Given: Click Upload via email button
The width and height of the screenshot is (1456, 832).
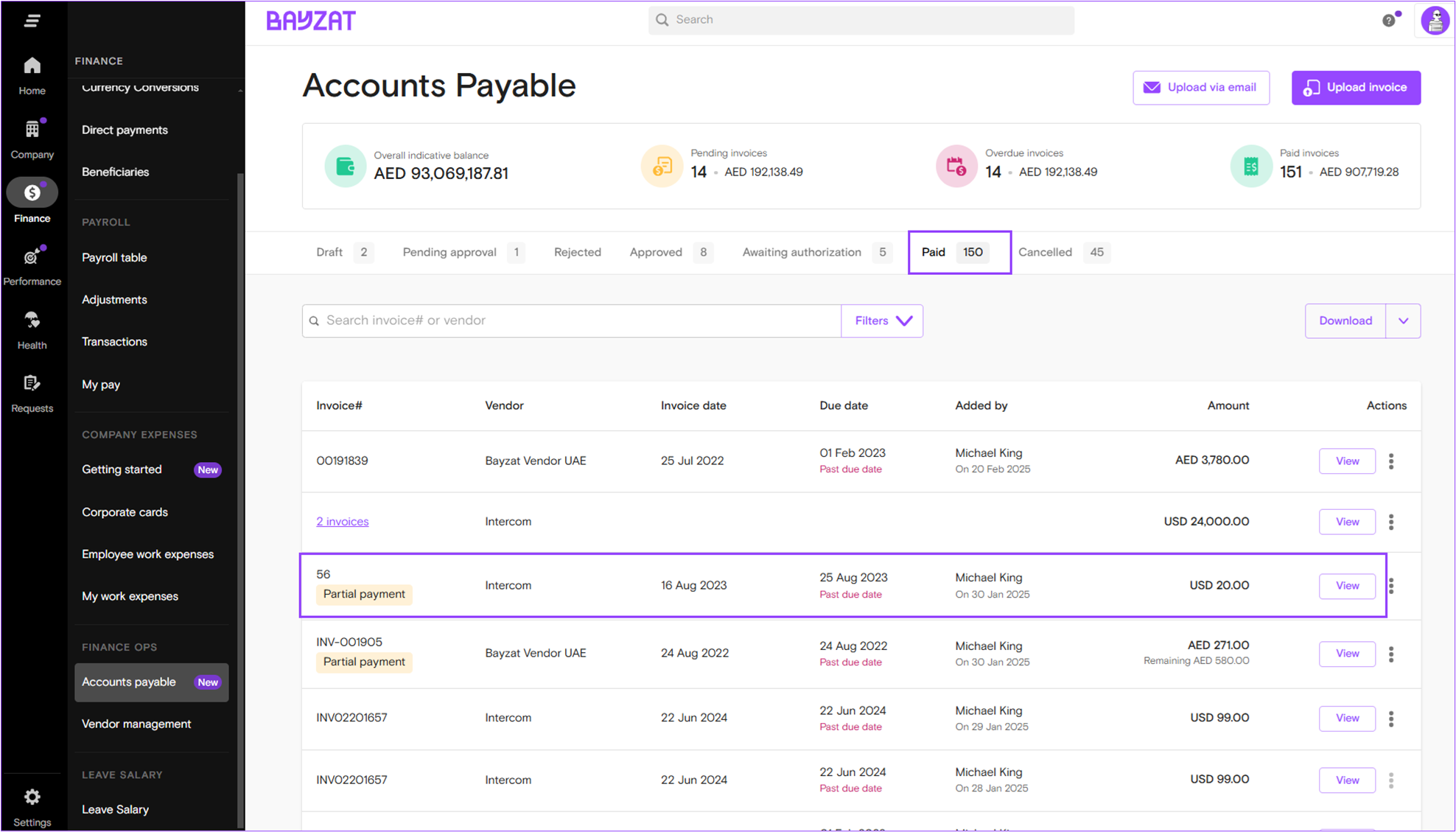Looking at the screenshot, I should point(1201,88).
